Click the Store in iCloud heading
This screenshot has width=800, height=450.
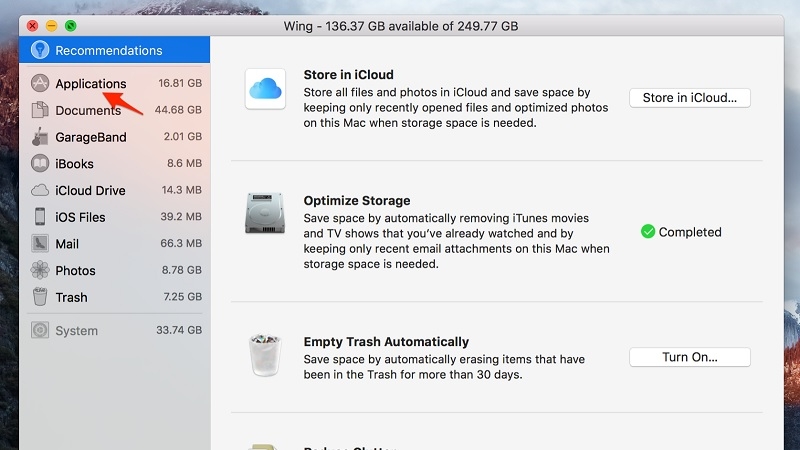coord(348,74)
